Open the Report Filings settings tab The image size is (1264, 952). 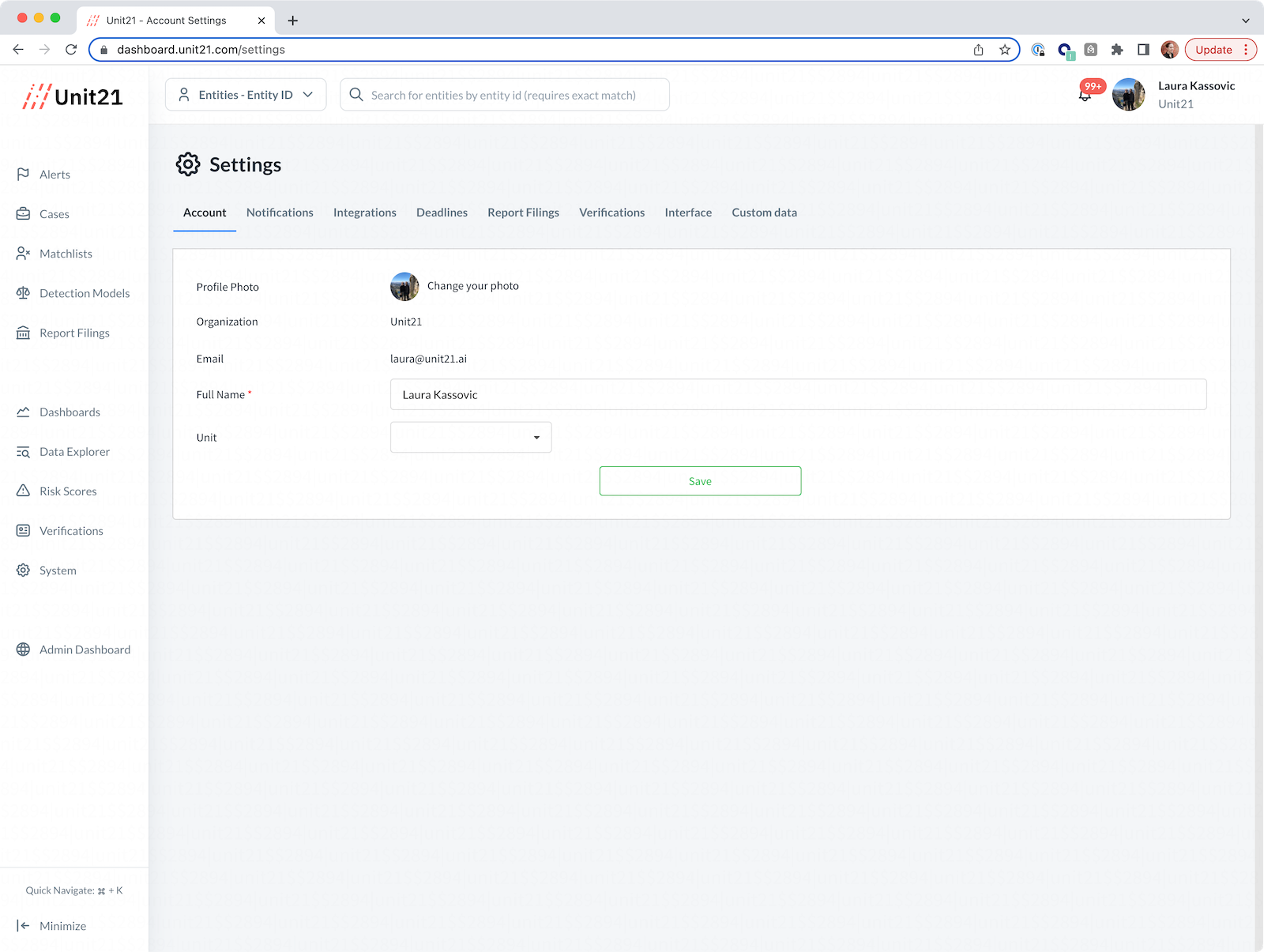click(523, 213)
